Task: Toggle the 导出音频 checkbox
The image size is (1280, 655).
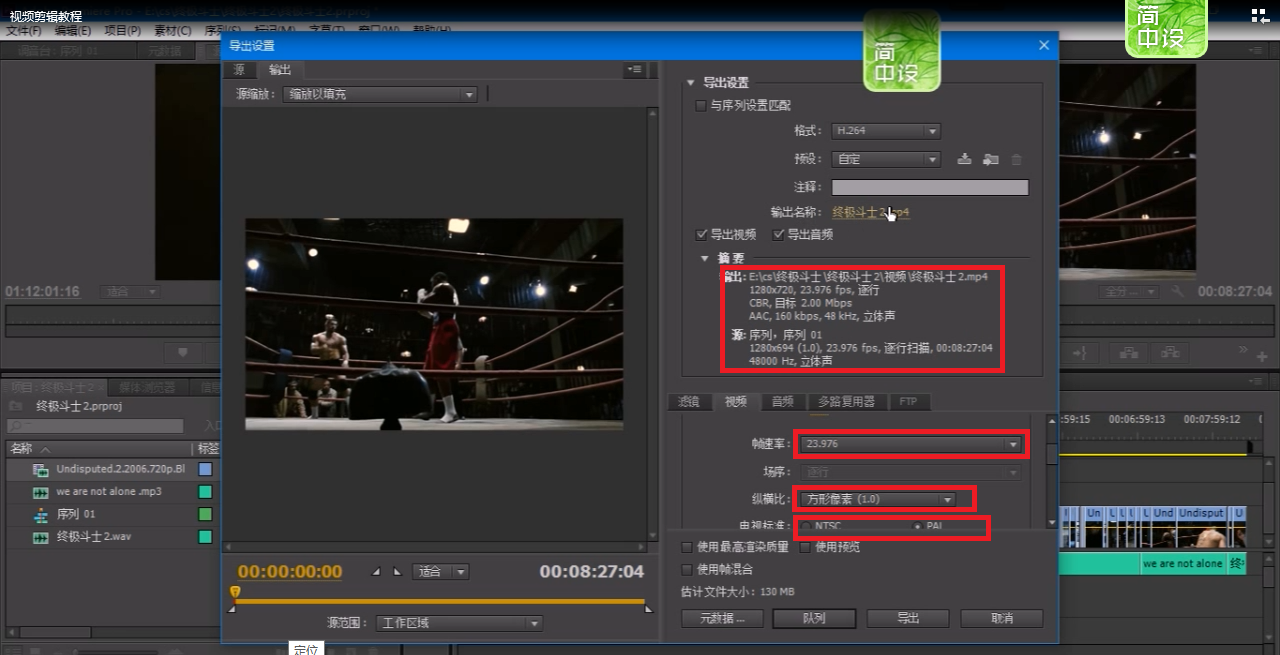Action: (778, 234)
